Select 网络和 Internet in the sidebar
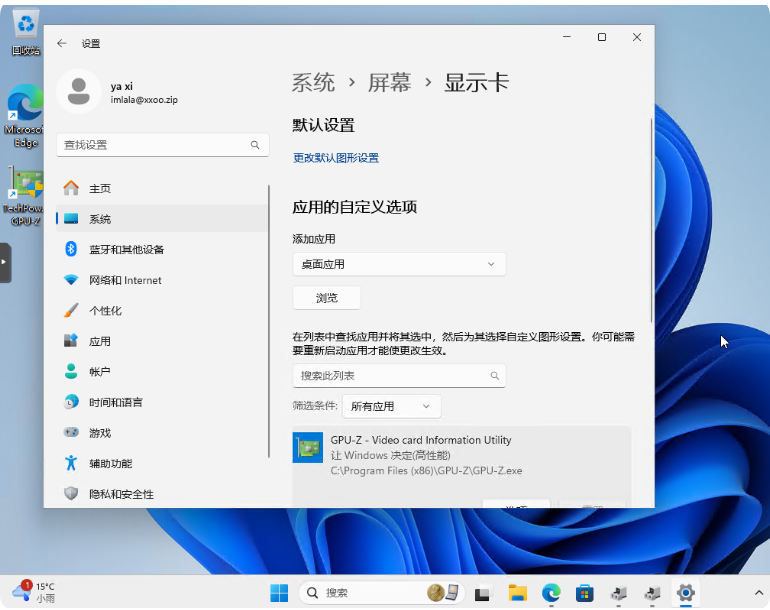 (162, 280)
